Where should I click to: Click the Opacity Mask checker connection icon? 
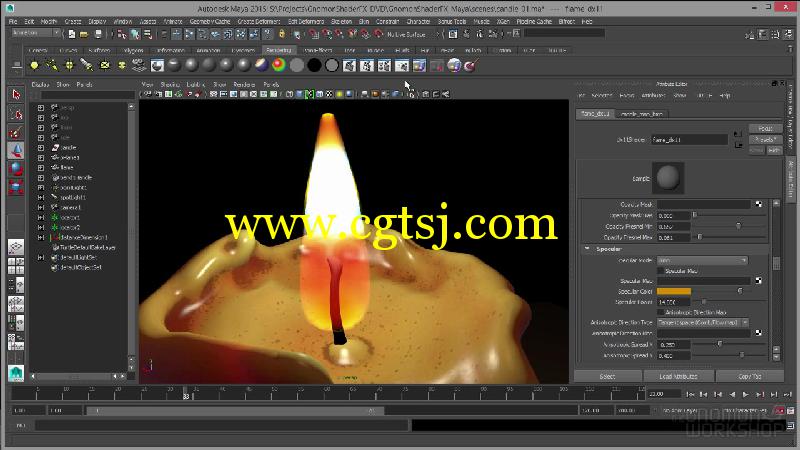click(x=759, y=204)
